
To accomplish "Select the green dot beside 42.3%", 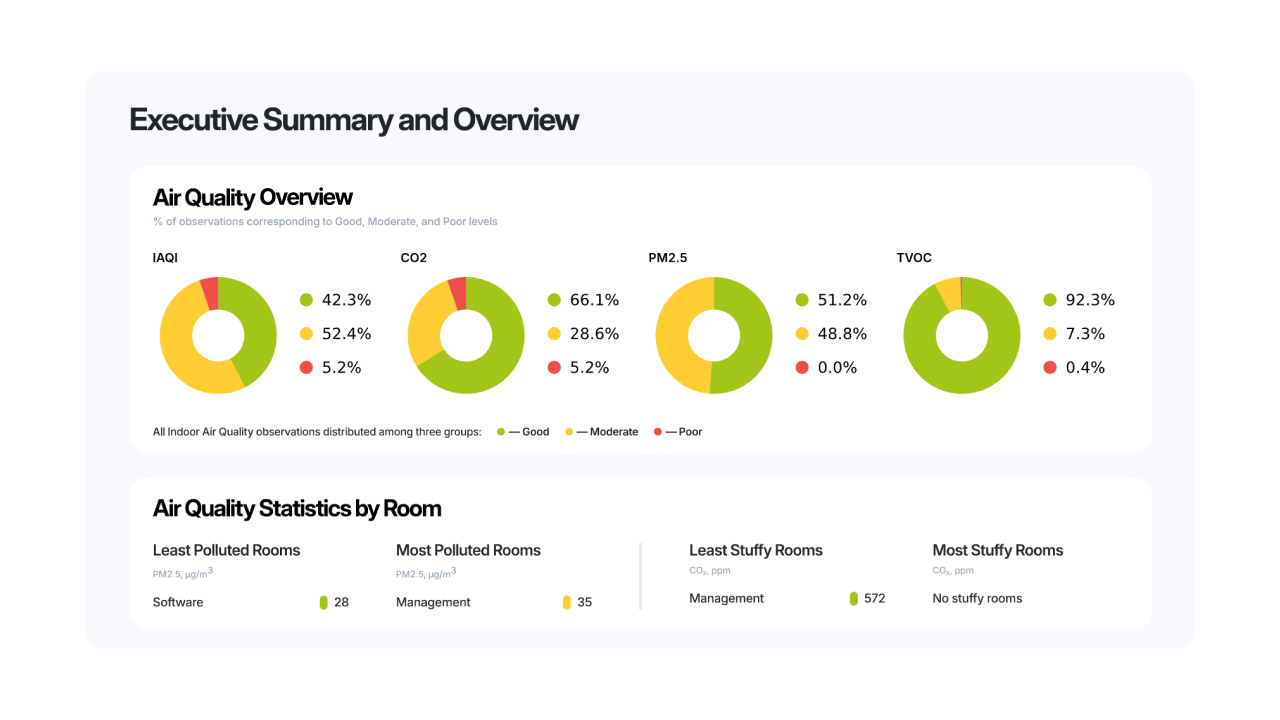I will point(306,300).
